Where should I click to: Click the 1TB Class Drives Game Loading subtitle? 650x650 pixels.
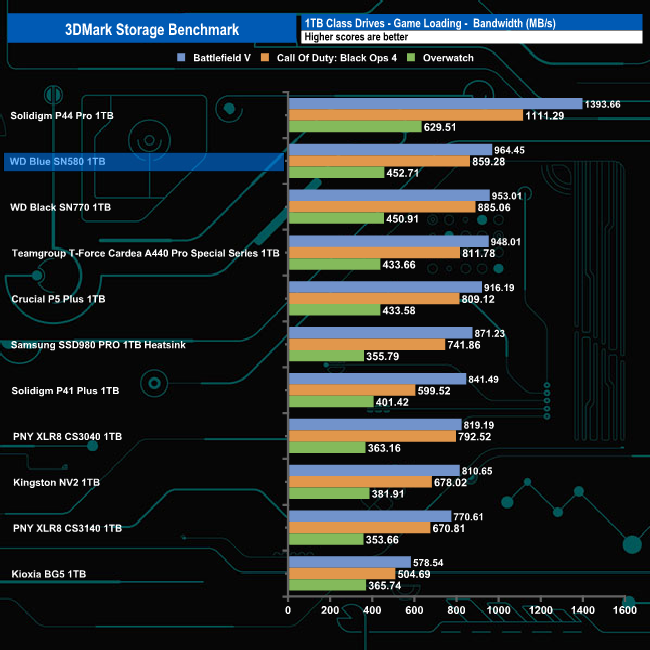pos(430,23)
